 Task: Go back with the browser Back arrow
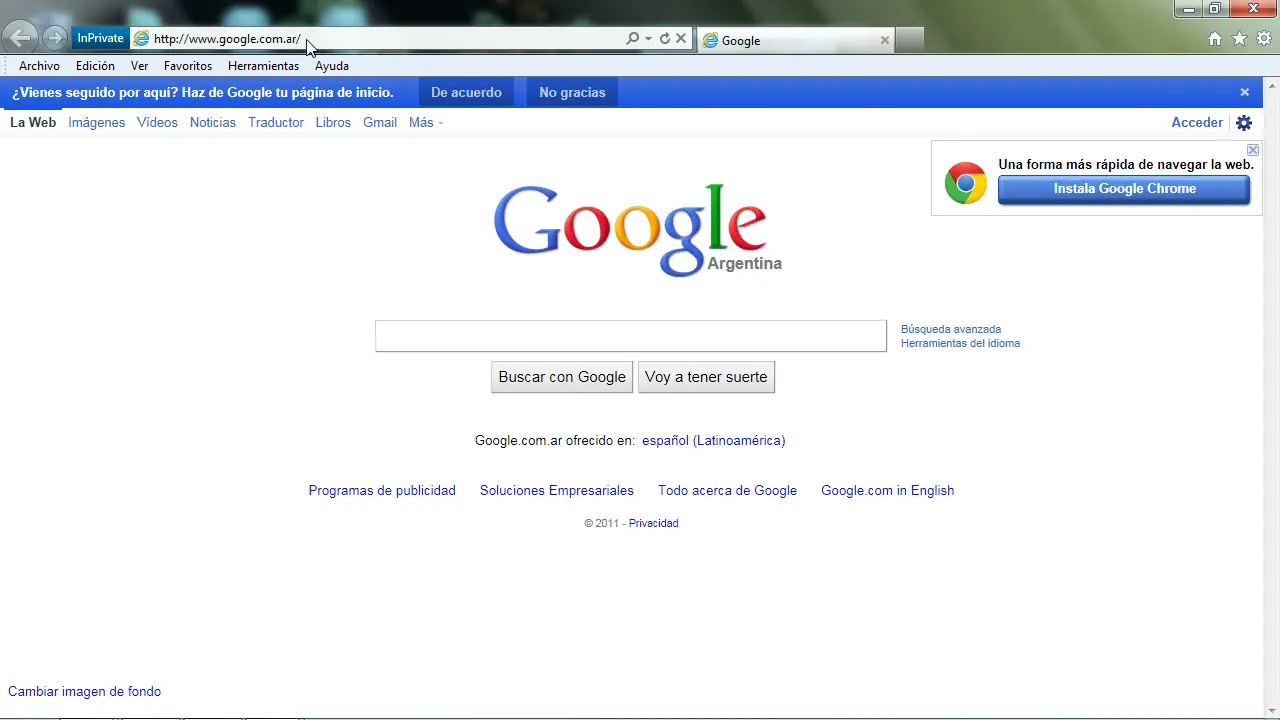(21, 39)
